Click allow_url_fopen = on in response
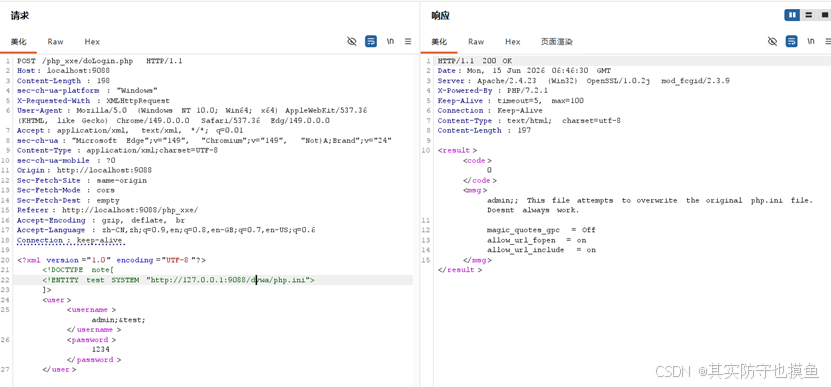The image size is (831, 387). [x=536, y=240]
